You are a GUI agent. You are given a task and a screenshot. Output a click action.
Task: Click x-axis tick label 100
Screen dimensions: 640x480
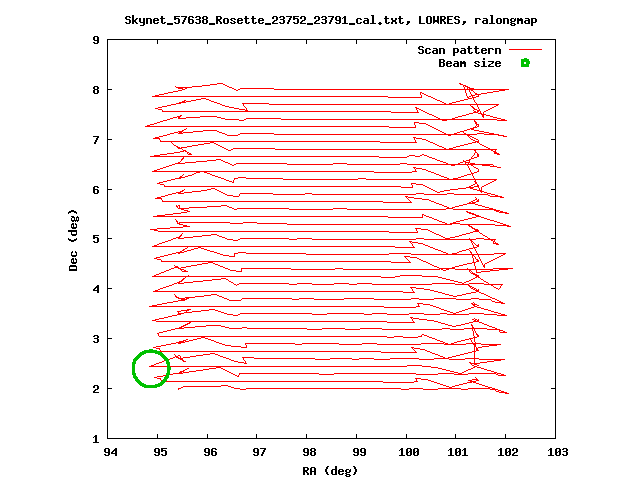(x=409, y=452)
